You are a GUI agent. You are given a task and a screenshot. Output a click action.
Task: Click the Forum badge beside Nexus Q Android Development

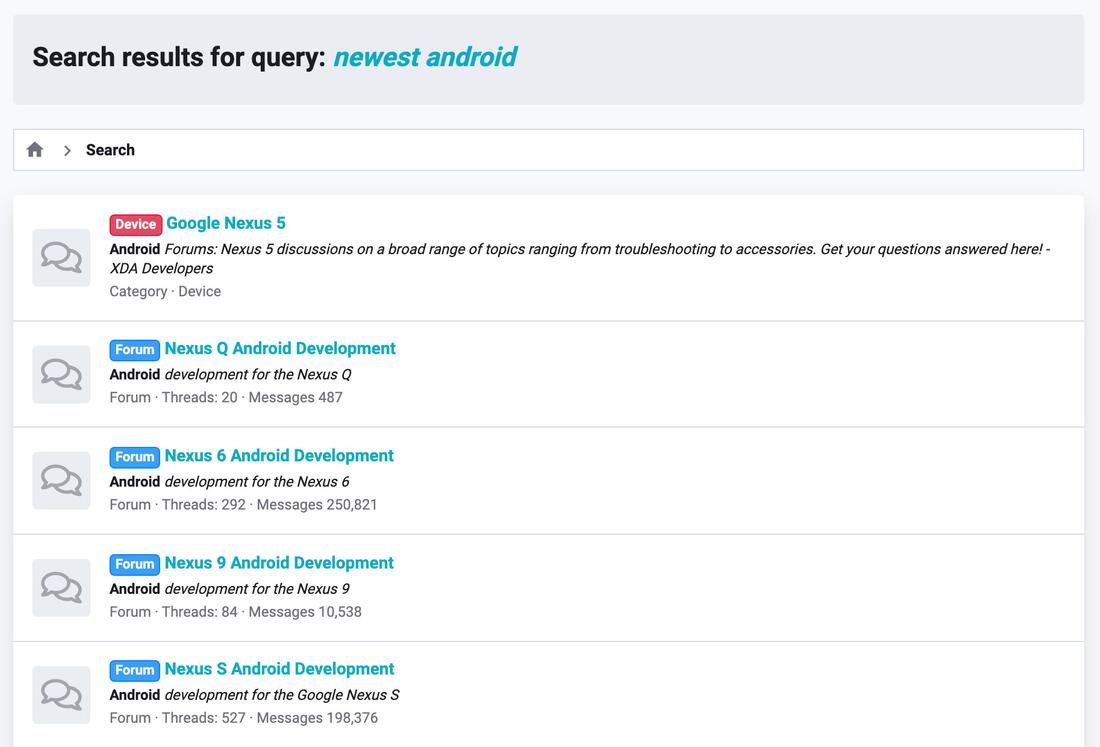pos(134,349)
